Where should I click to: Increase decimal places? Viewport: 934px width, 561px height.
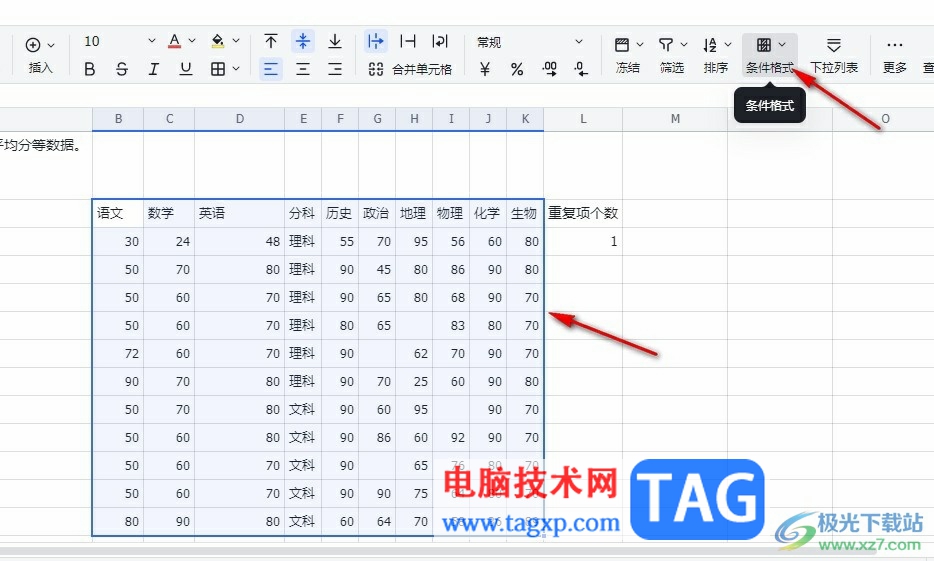[549, 70]
